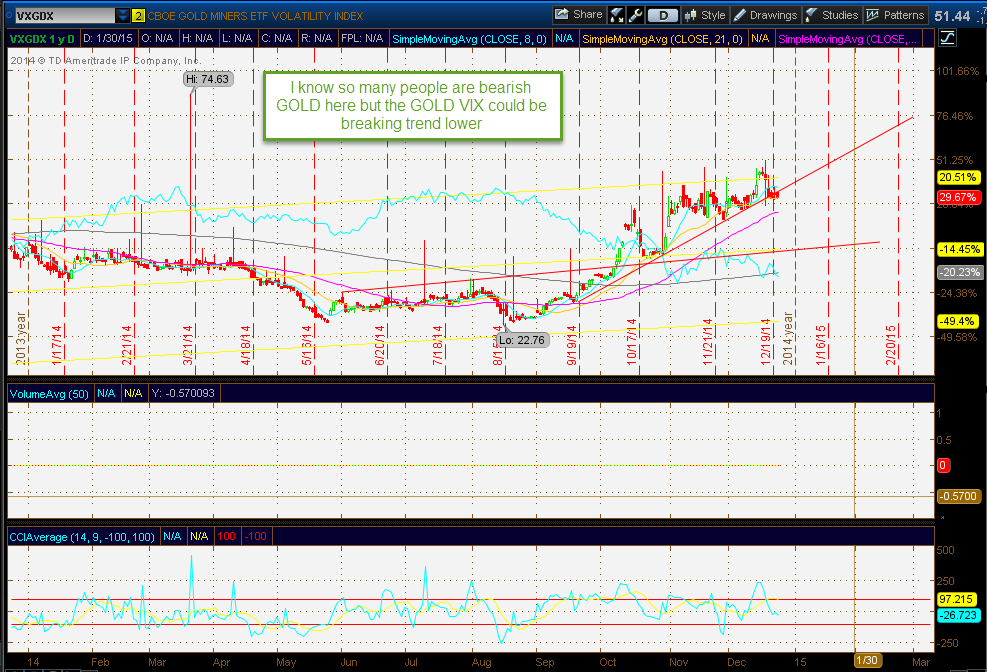This screenshot has height=672, width=987.
Task: Click the 1/30 date marker on bottom axis
Action: click(866, 660)
